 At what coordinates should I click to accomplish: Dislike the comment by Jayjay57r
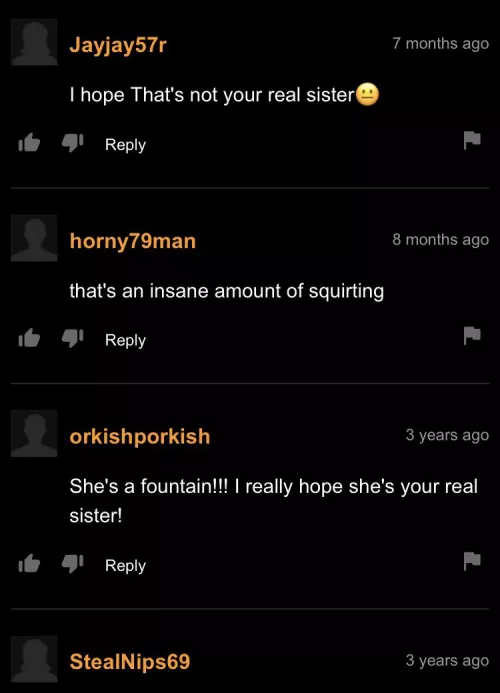point(72,143)
